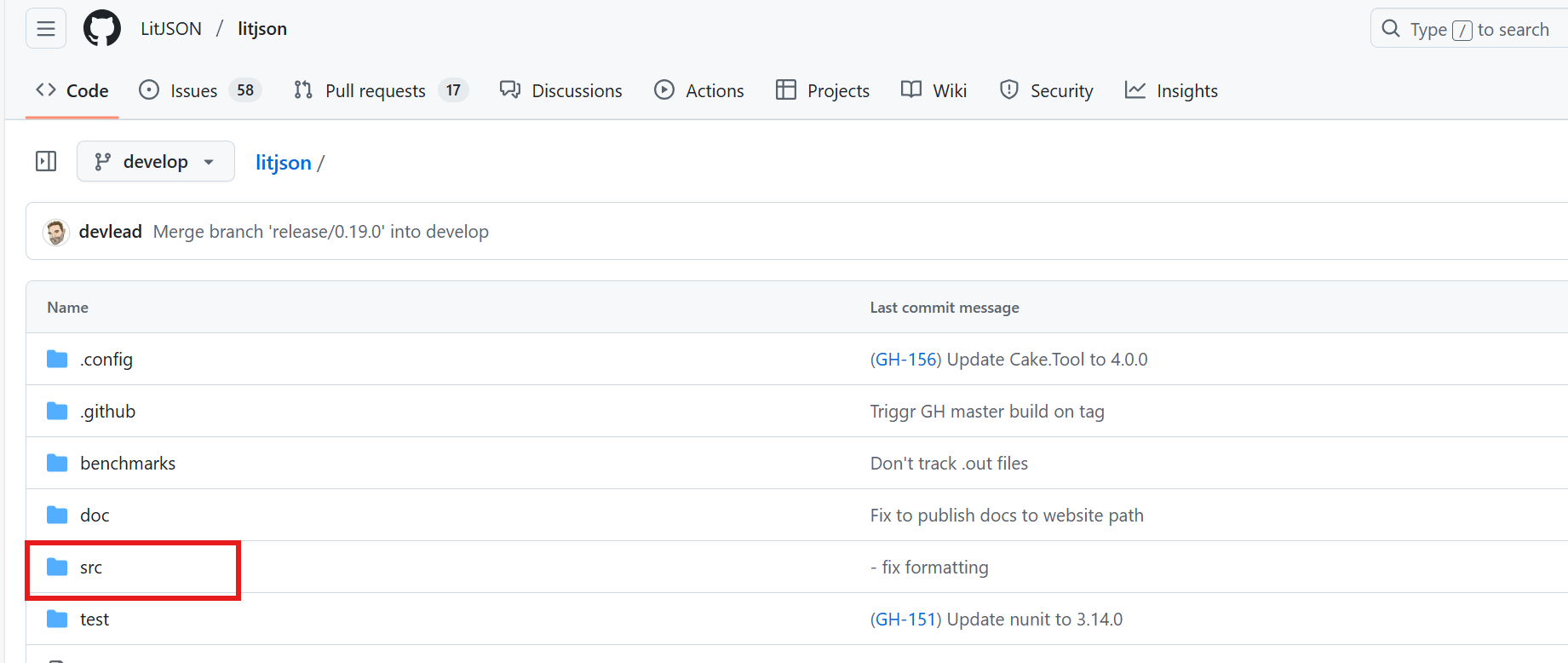Image resolution: width=1568 pixels, height=663 pixels.
Task: Open devlead's avatar profile
Action: (56, 232)
